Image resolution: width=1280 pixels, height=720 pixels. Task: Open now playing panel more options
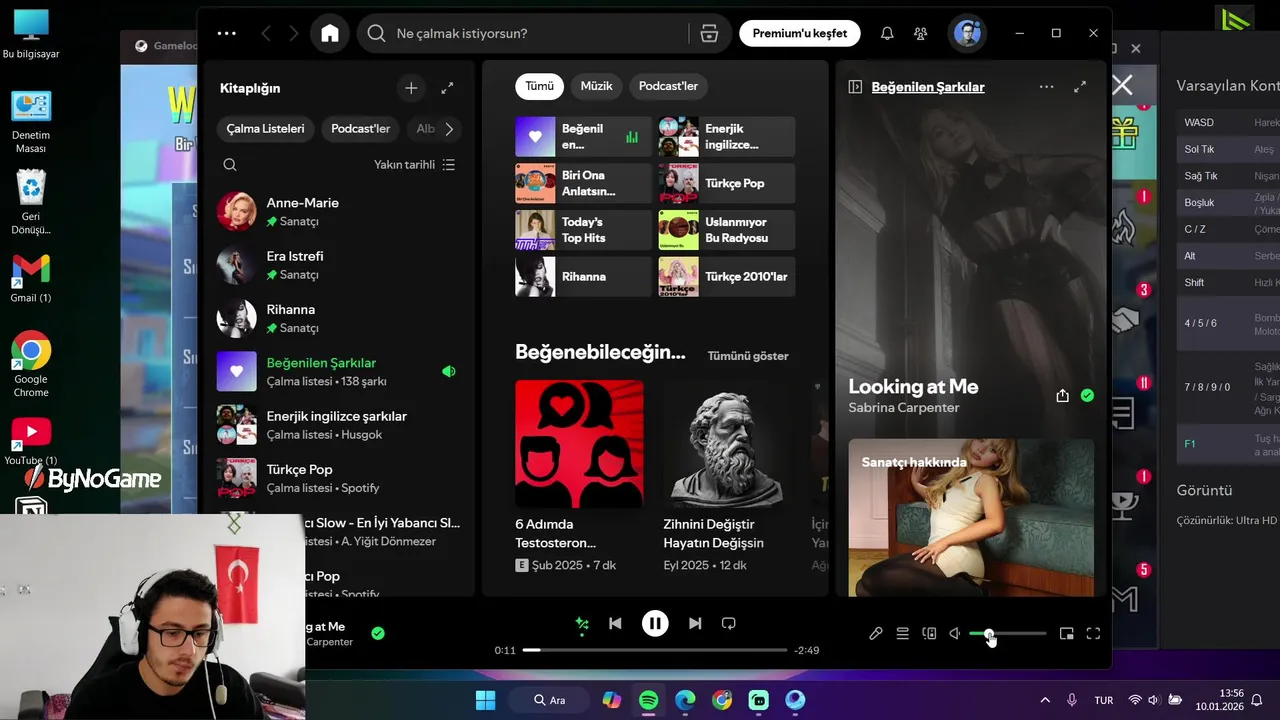click(1046, 87)
